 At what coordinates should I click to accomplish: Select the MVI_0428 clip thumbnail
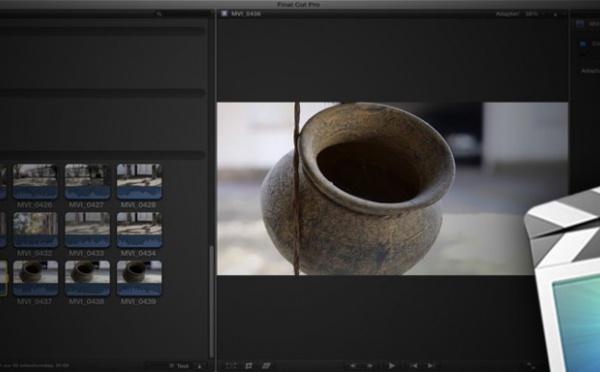click(x=139, y=182)
